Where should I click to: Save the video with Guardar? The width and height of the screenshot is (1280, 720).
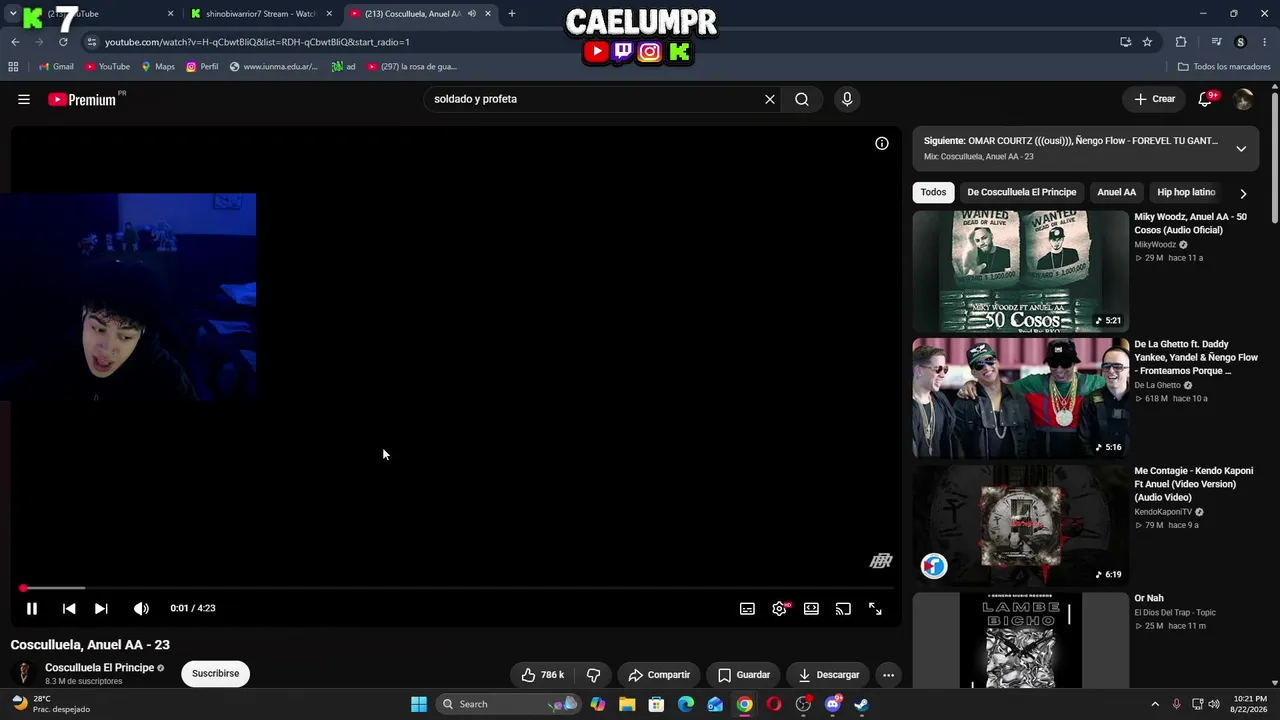click(x=744, y=675)
